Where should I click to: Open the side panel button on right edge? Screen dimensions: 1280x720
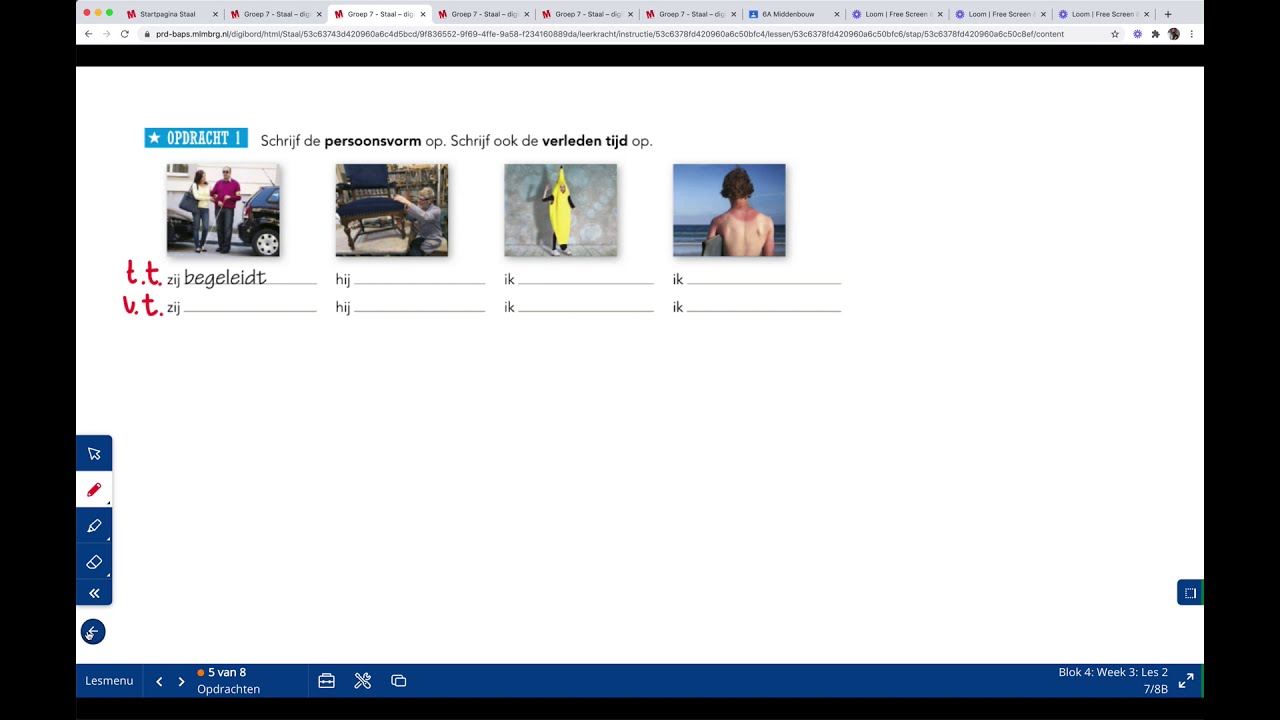pyautogui.click(x=1190, y=593)
